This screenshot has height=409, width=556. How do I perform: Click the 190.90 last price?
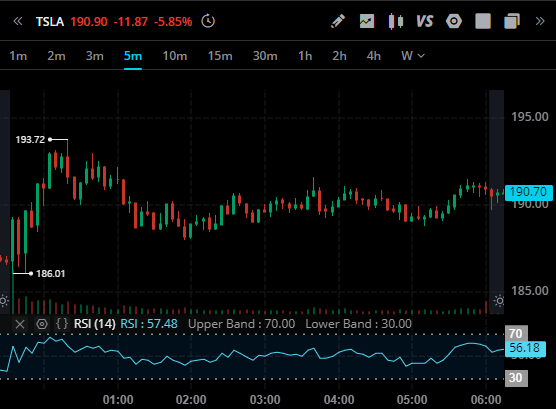coord(89,22)
